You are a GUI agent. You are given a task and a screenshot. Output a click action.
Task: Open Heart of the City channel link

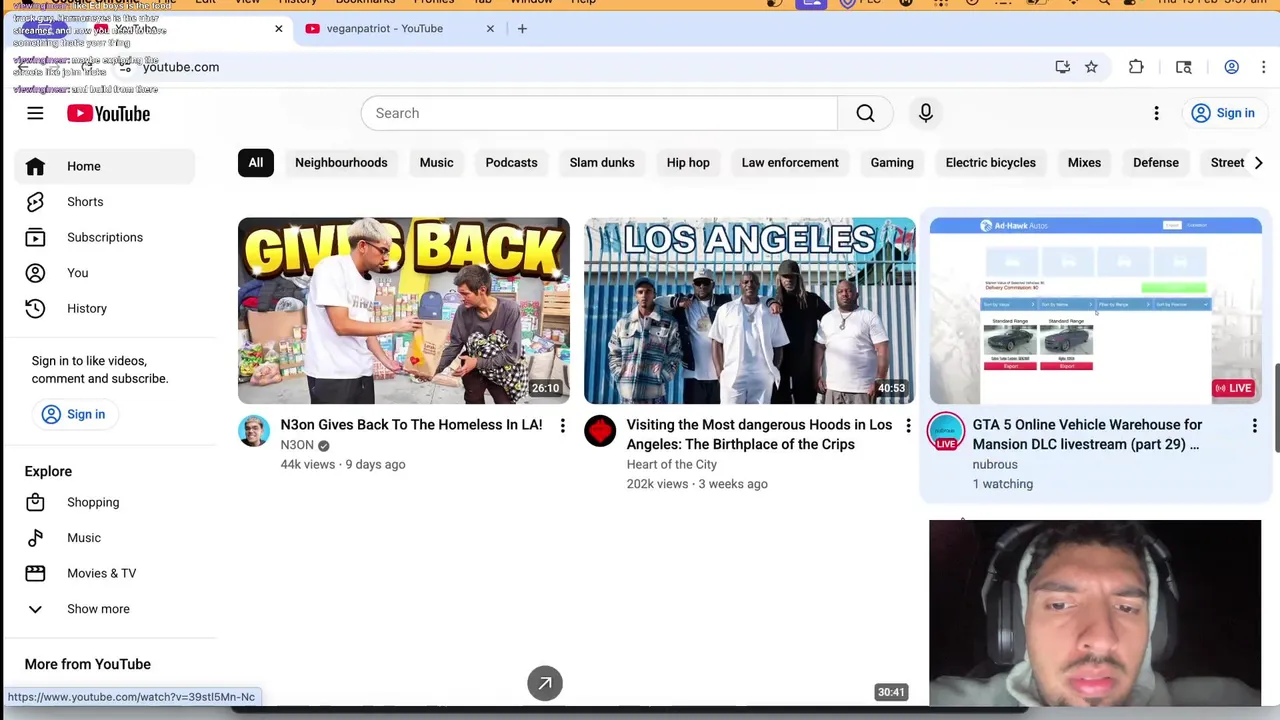click(x=672, y=464)
